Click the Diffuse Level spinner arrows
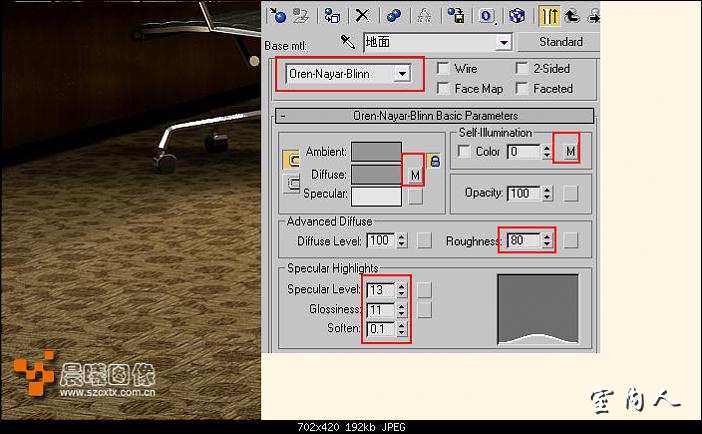This screenshot has height=434, width=702. click(402, 241)
